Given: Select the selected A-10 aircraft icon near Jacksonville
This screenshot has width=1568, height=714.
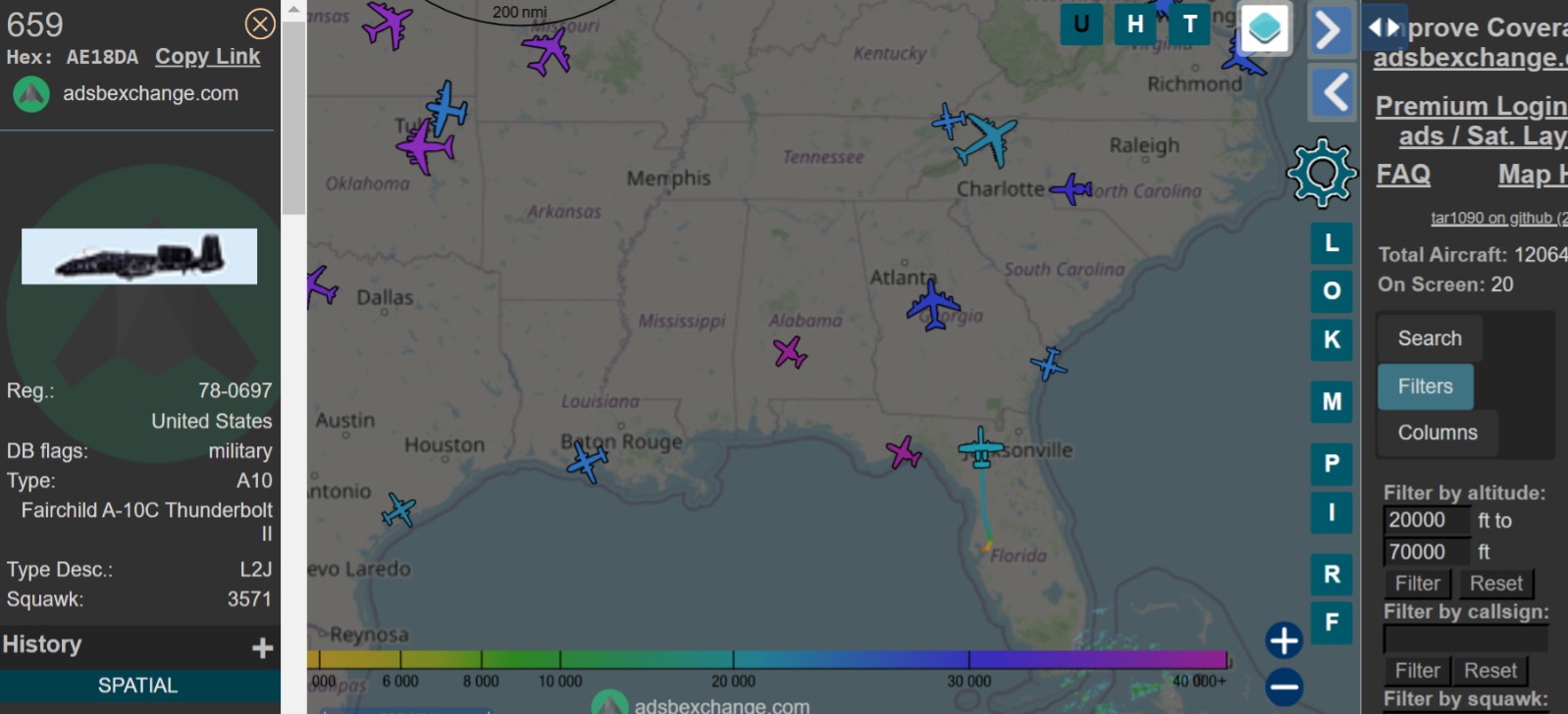Looking at the screenshot, I should point(980,447).
